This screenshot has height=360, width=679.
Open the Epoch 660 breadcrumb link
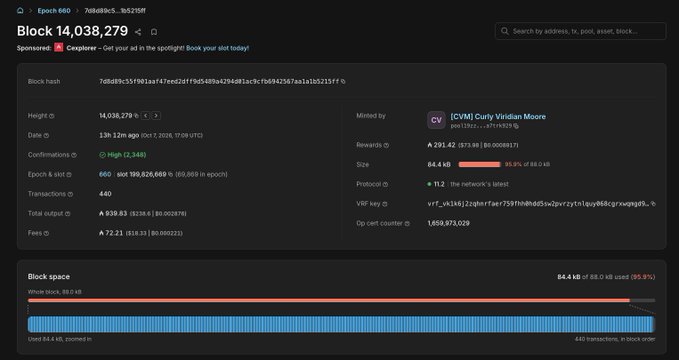tap(54, 10)
